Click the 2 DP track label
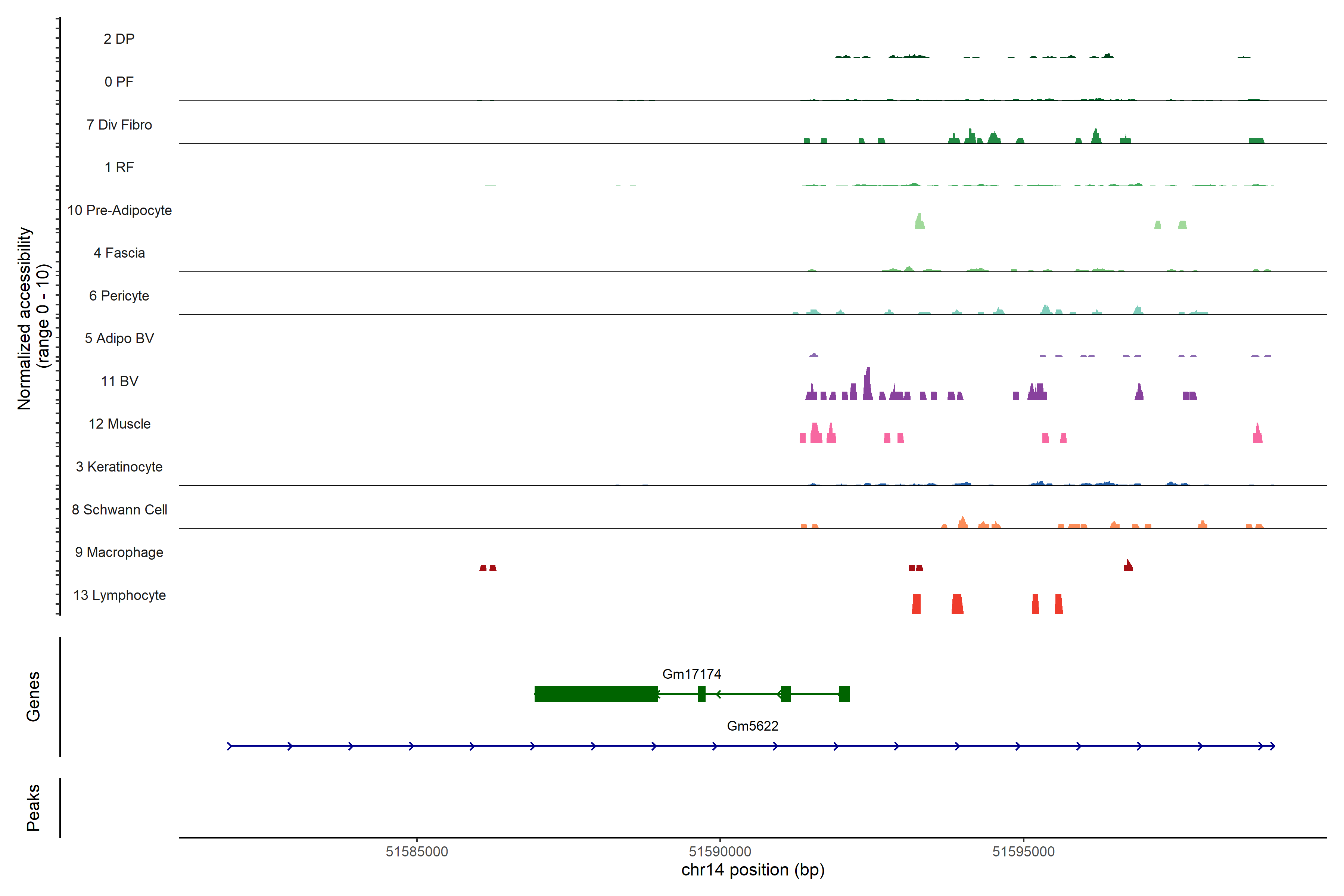The image size is (1344, 896). click(119, 39)
